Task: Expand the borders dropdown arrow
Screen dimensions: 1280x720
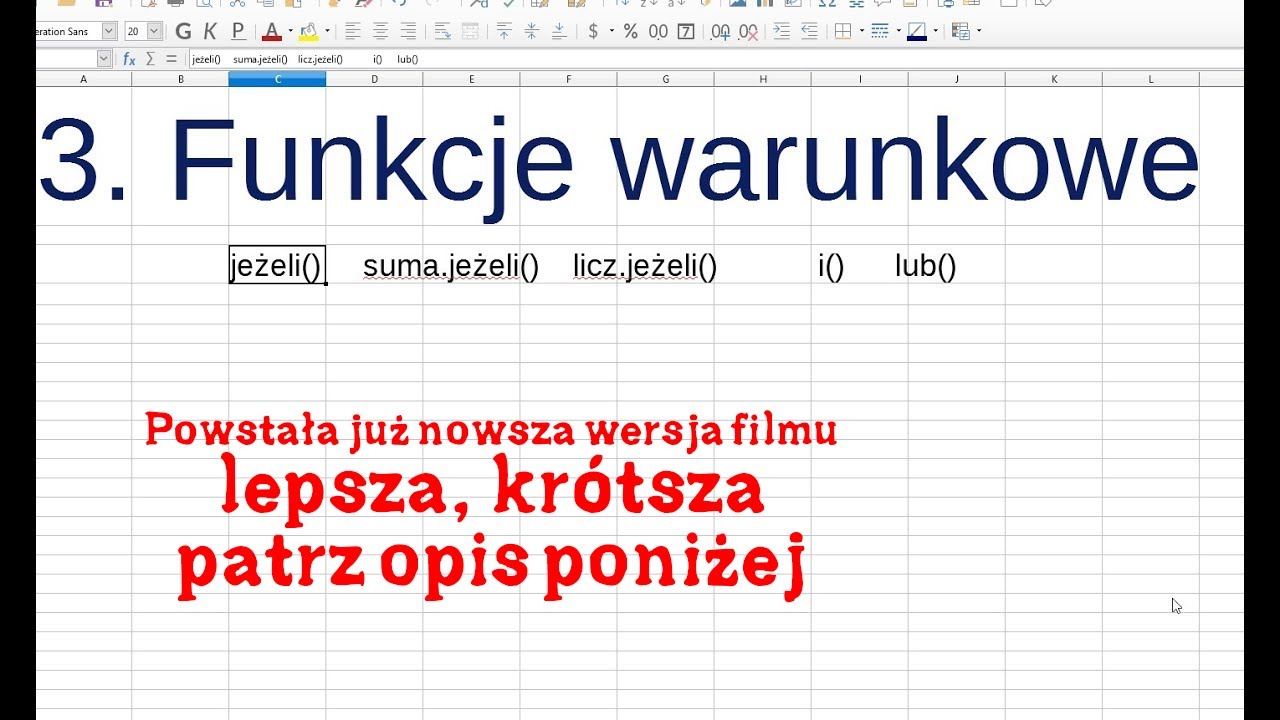Action: (861, 31)
